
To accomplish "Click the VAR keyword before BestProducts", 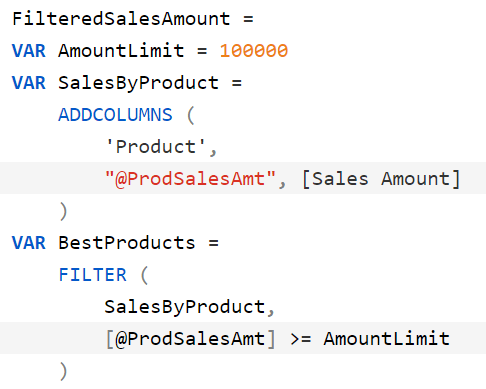I will click(29, 243).
